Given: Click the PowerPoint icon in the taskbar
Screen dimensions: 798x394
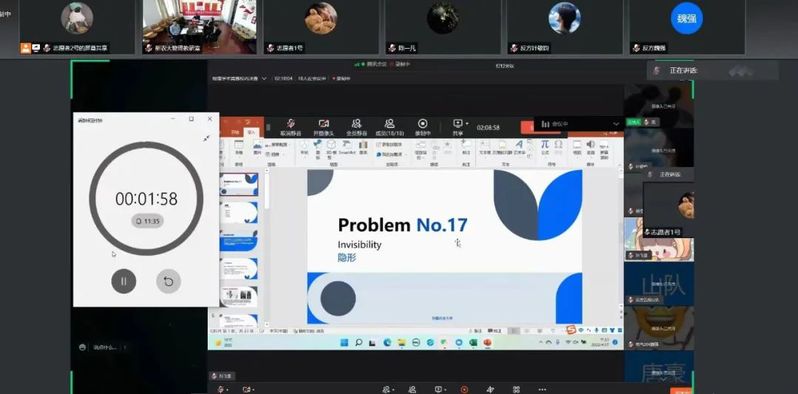Looking at the screenshot, I should click(x=487, y=343).
